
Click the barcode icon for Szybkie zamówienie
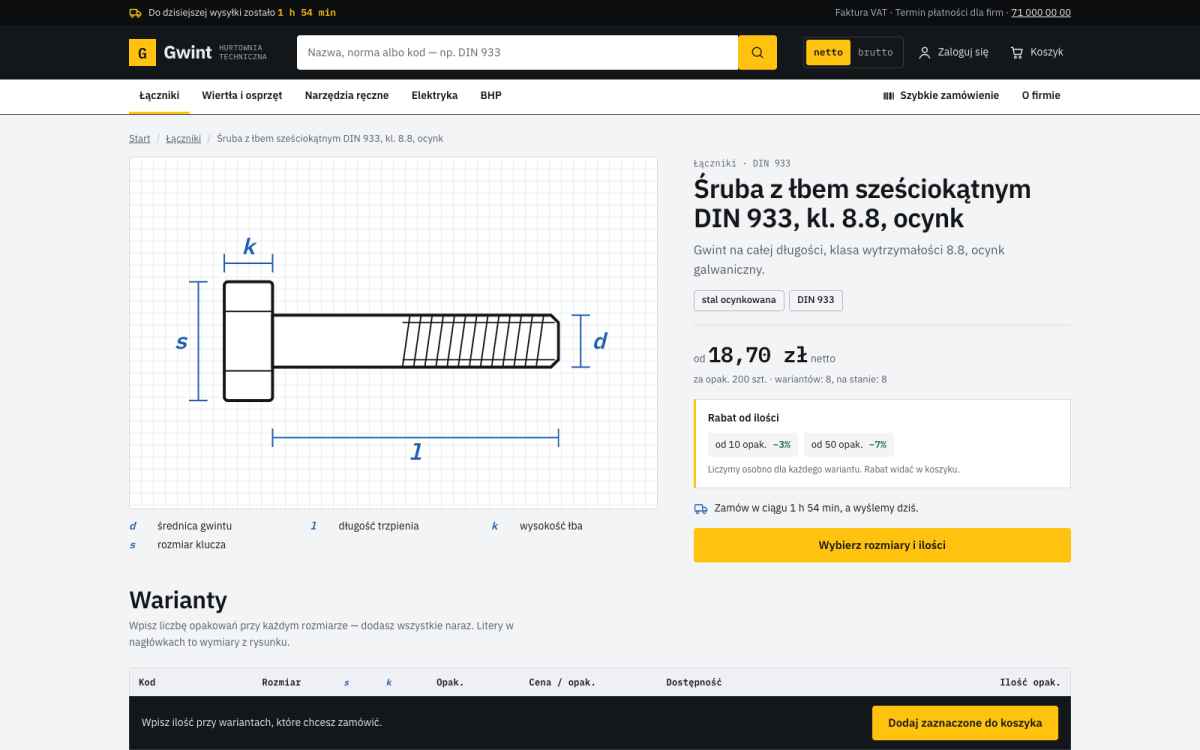(x=888, y=96)
